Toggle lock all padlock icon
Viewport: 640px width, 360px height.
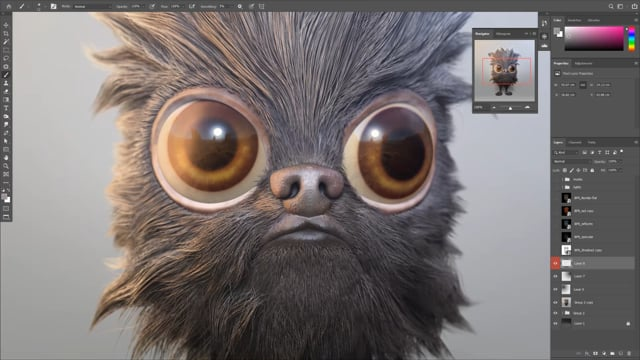[x=592, y=170]
